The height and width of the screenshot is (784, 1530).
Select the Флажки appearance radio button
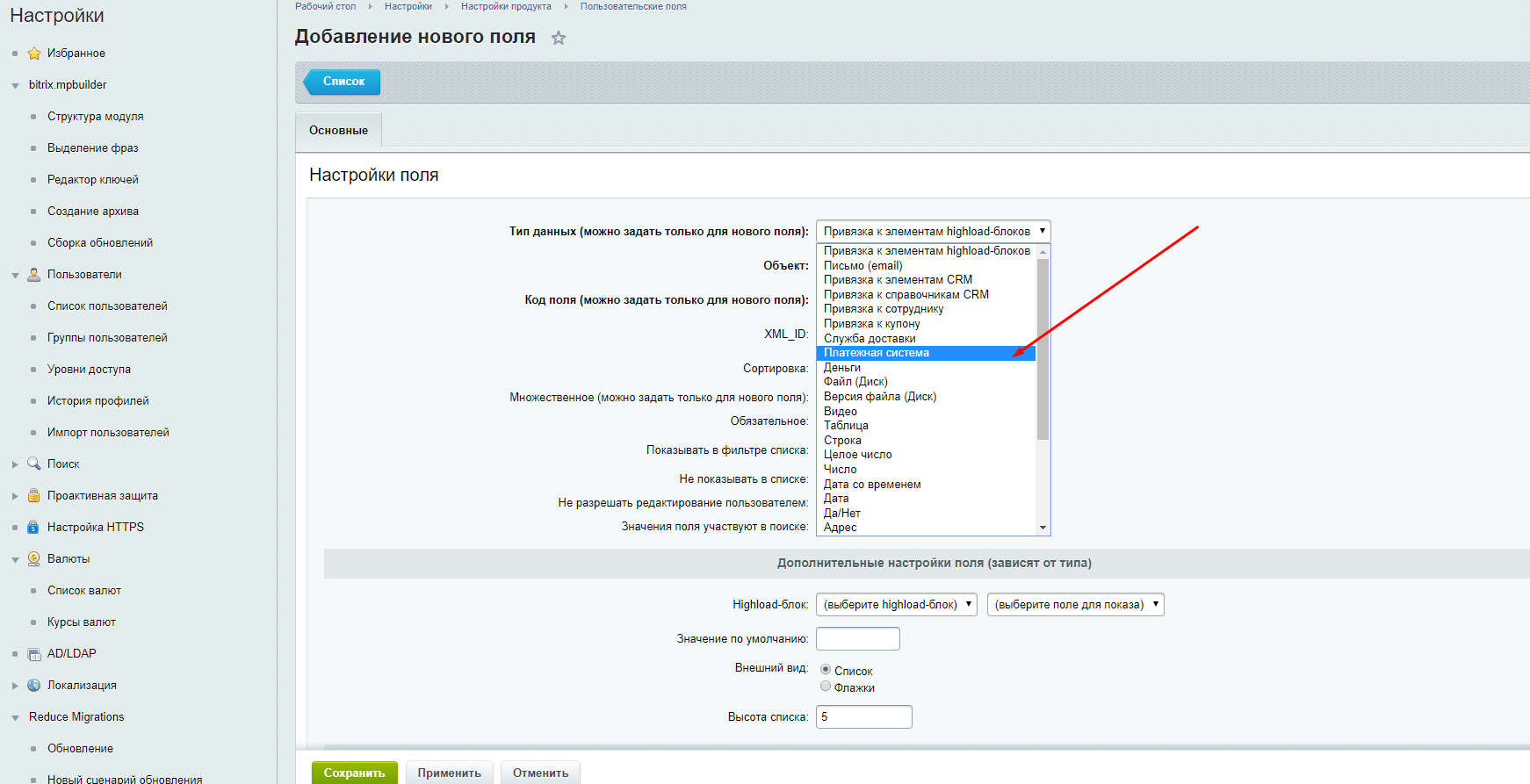click(826, 687)
